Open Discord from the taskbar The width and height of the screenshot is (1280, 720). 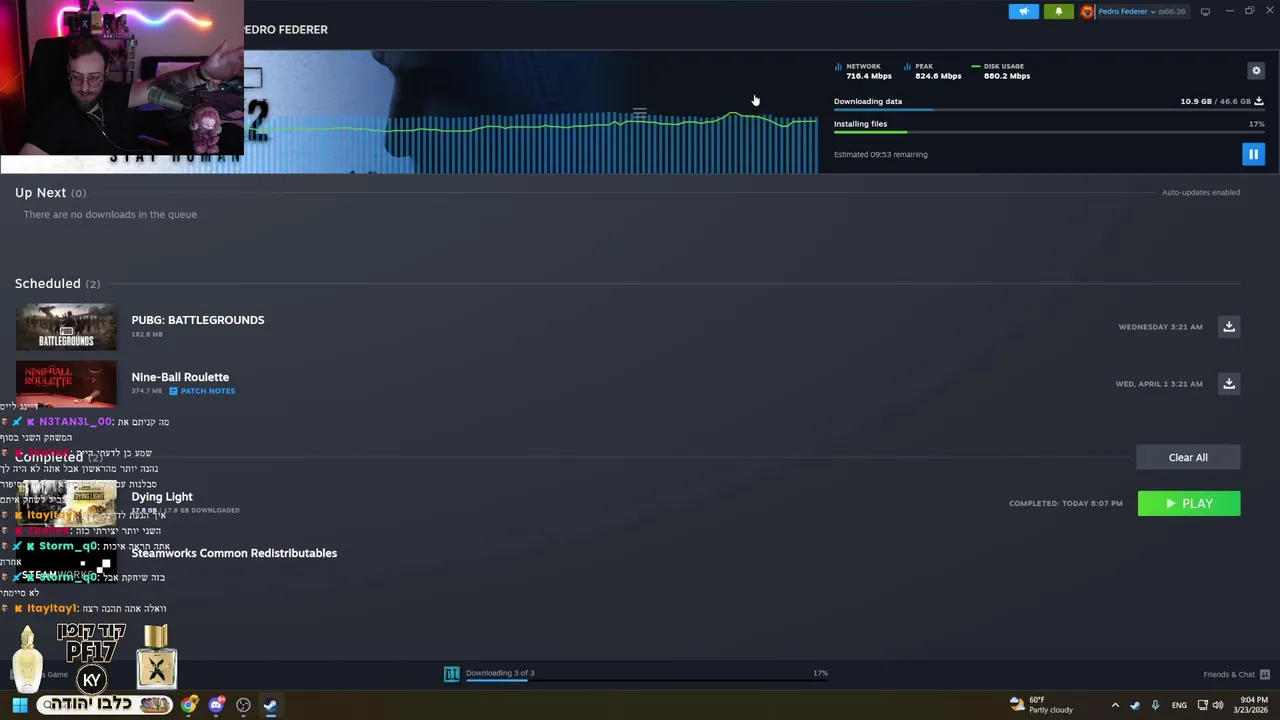(x=216, y=705)
